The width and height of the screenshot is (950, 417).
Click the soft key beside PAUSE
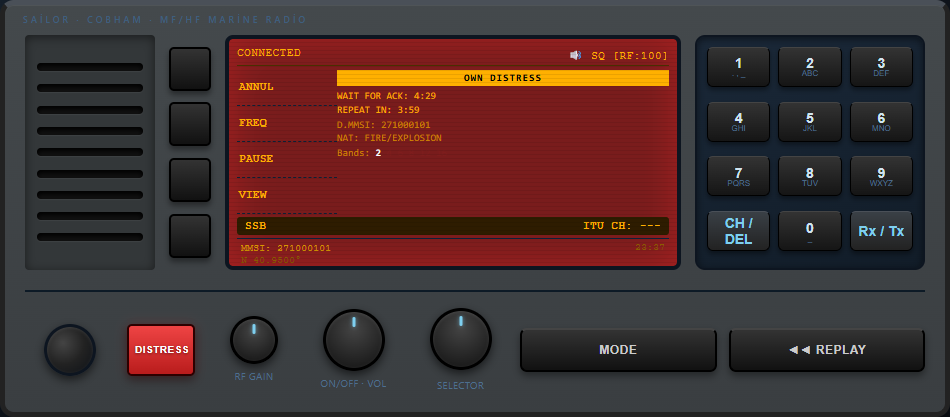(190, 180)
